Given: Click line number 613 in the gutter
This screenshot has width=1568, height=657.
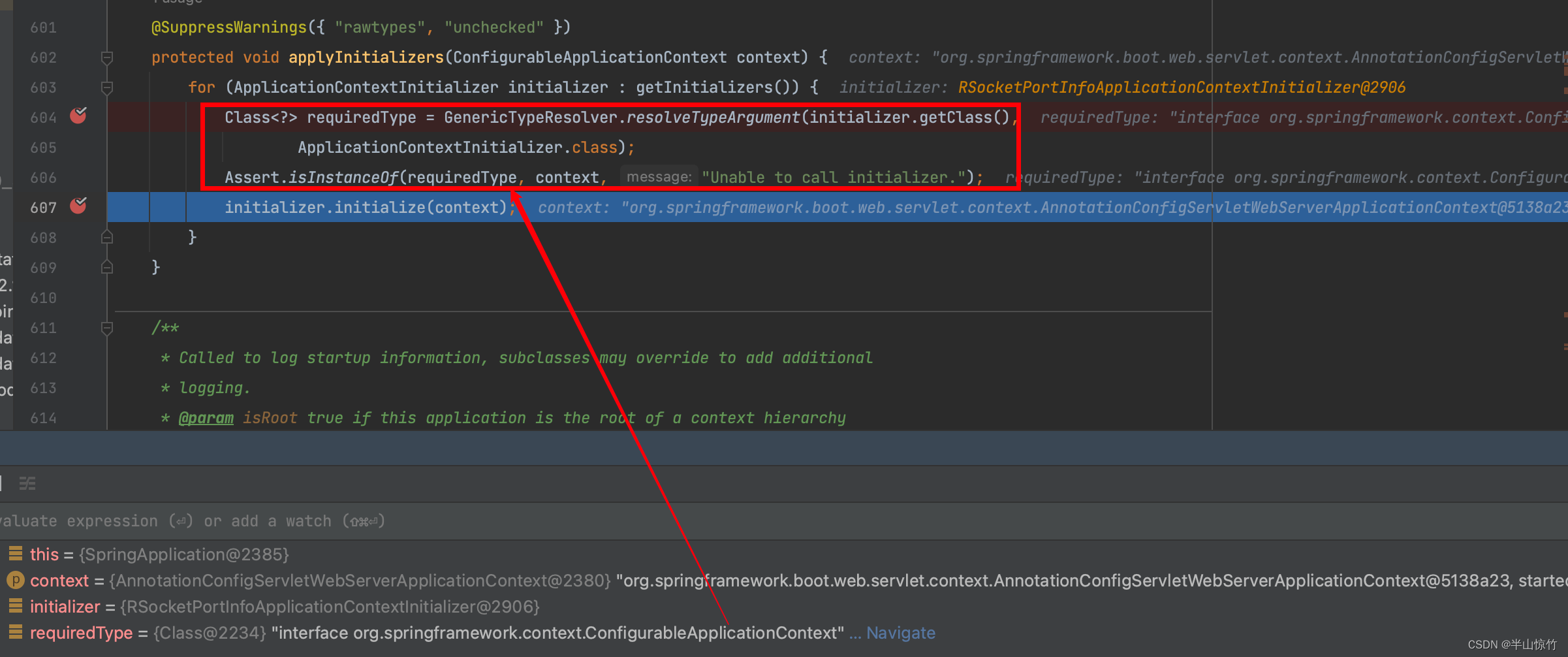Looking at the screenshot, I should 43,388.
